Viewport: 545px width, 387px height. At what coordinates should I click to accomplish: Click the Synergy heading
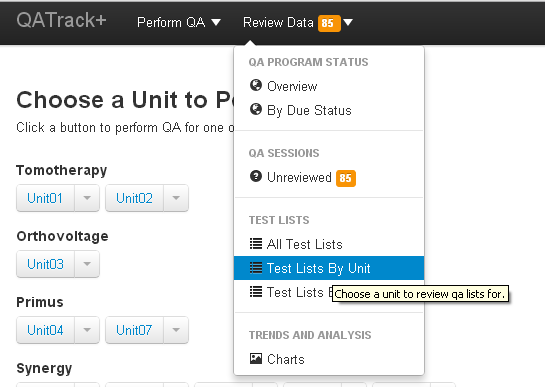pyautogui.click(x=44, y=369)
